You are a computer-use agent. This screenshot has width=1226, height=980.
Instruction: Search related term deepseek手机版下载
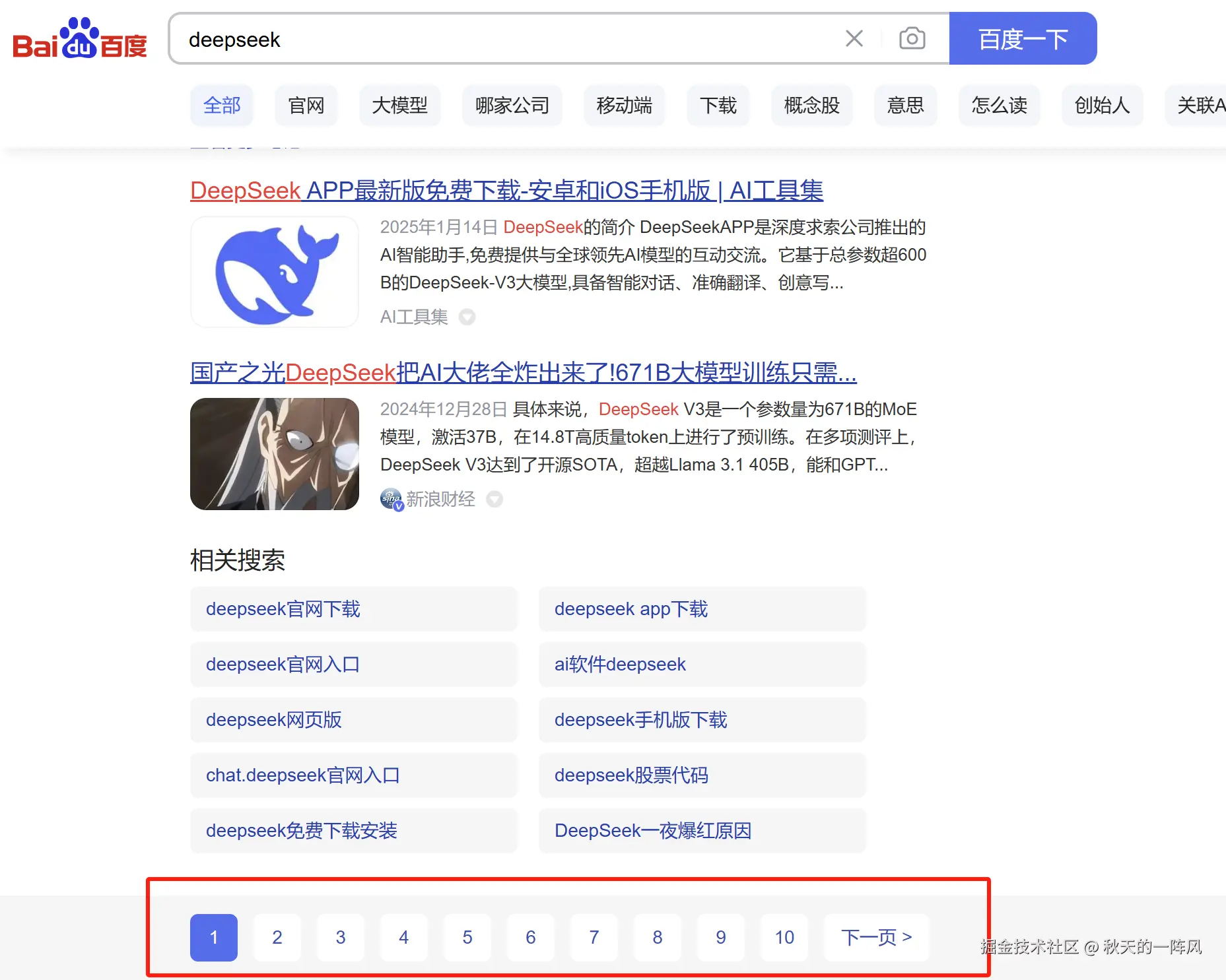pyautogui.click(x=702, y=719)
